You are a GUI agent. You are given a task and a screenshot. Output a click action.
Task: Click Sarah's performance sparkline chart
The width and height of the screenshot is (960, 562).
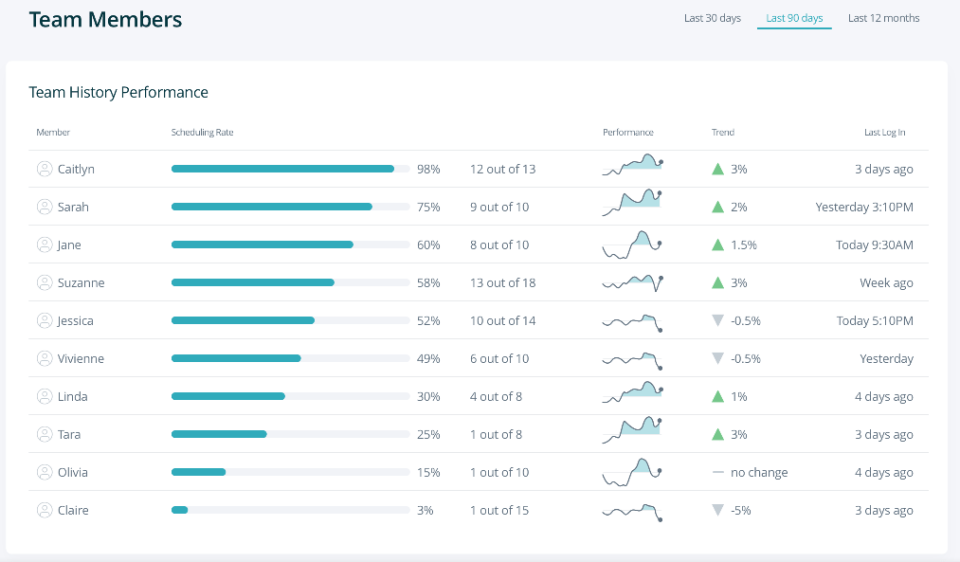(632, 204)
